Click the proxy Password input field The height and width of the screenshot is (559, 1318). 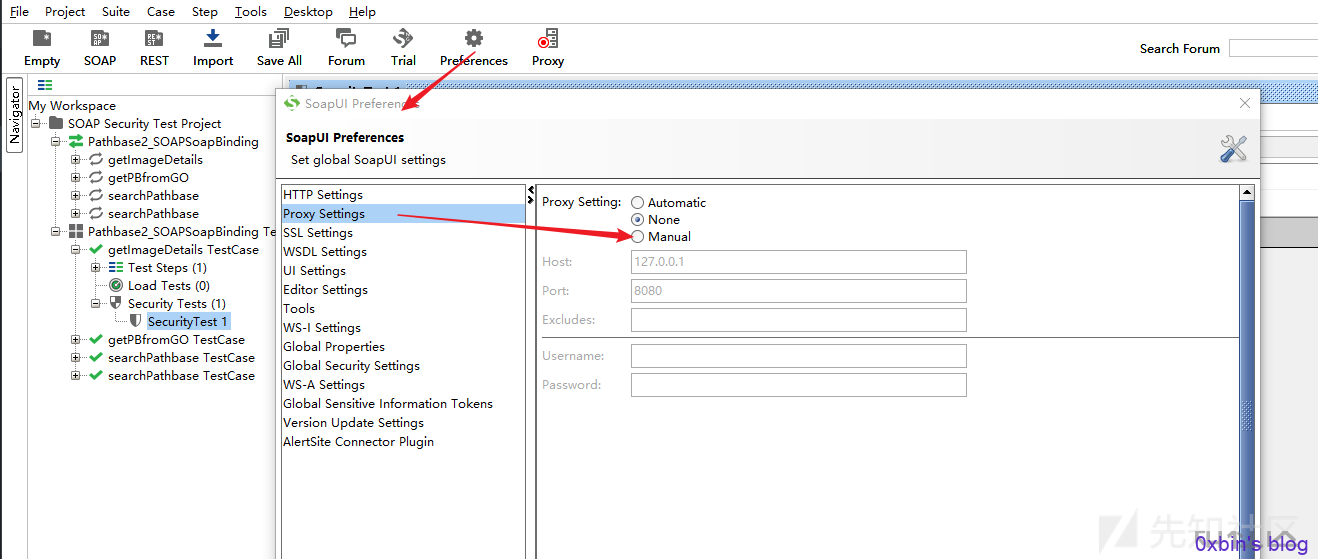click(799, 385)
